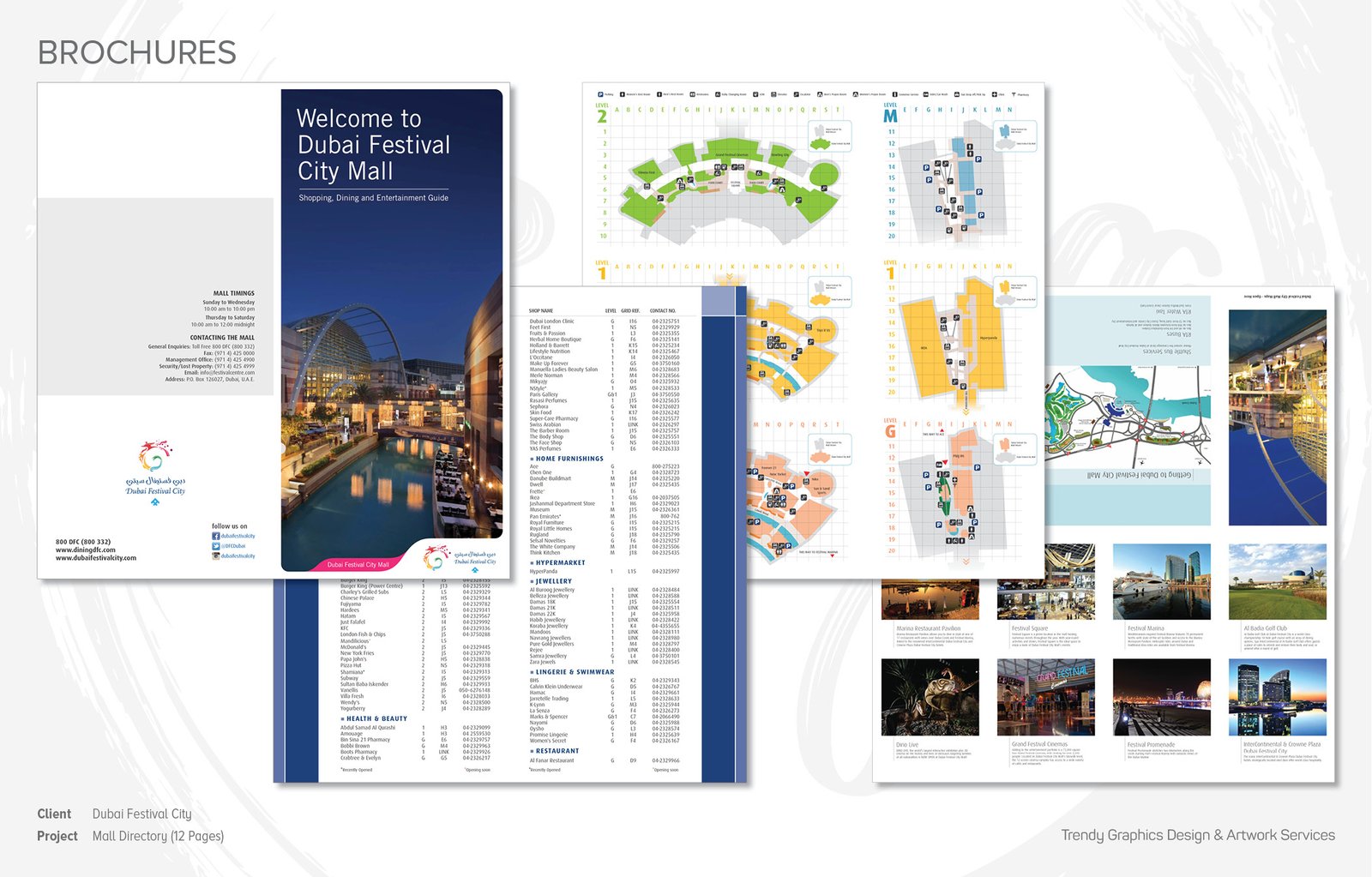
Task: Click the Dubai Festival City client name in the footer
Action: [142, 814]
